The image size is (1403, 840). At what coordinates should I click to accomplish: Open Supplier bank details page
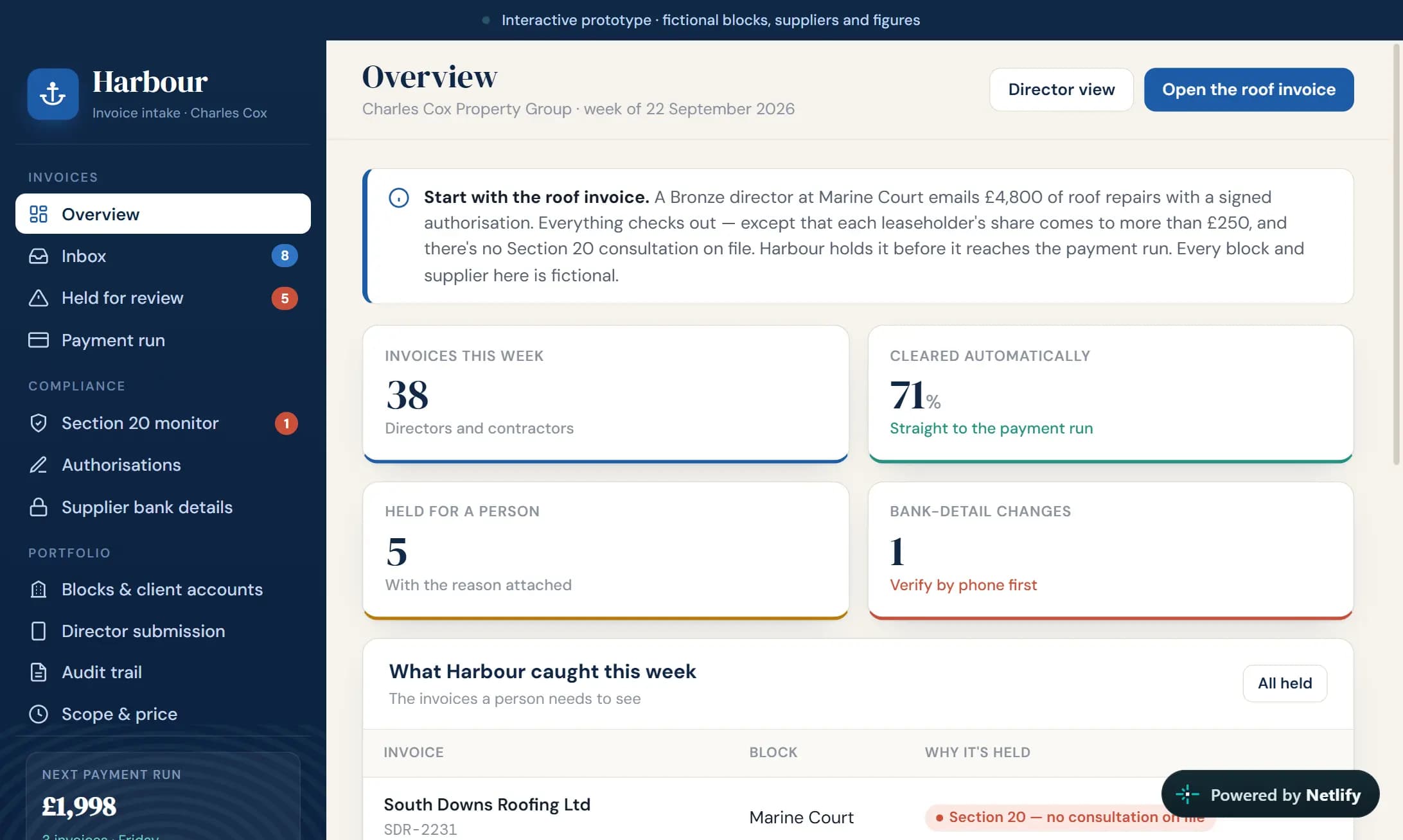(x=163, y=507)
